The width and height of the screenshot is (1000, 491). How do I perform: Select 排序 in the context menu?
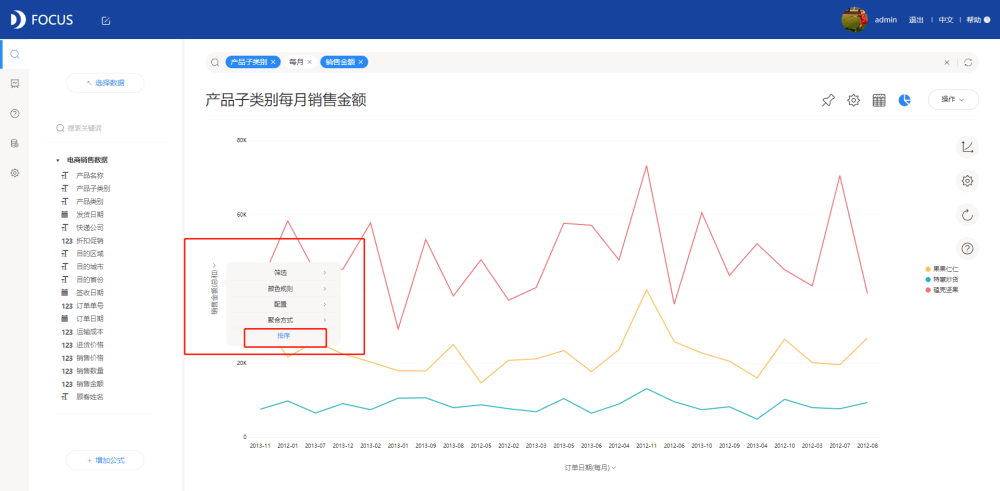point(285,335)
